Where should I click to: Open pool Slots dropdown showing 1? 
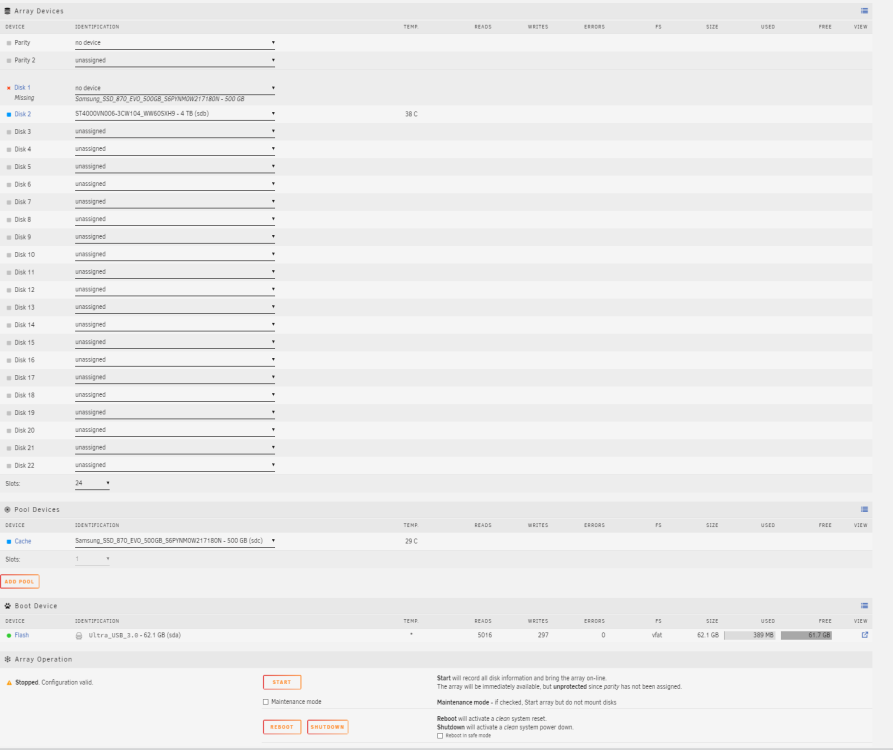tap(92, 559)
